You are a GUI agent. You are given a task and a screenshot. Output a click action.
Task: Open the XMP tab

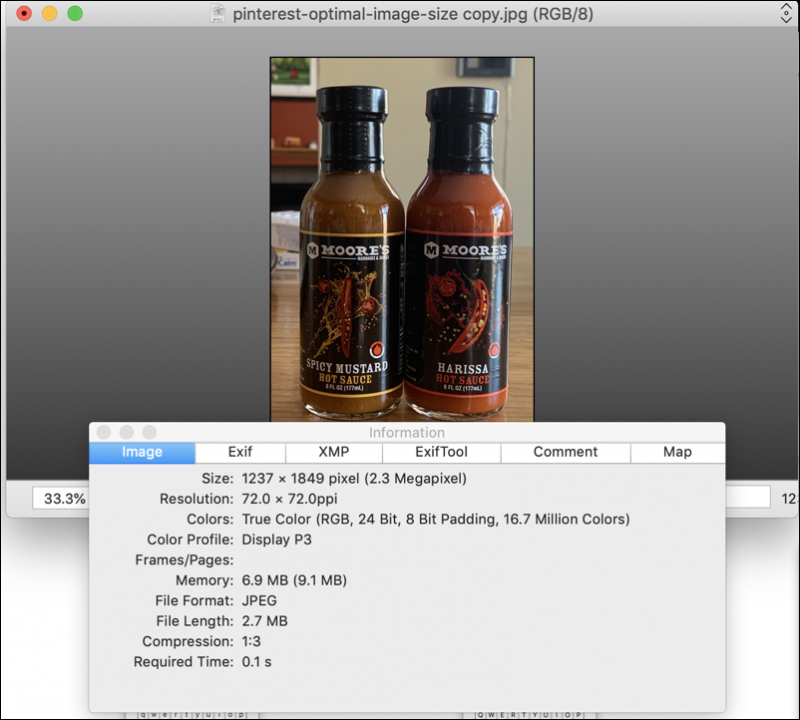tap(334, 452)
